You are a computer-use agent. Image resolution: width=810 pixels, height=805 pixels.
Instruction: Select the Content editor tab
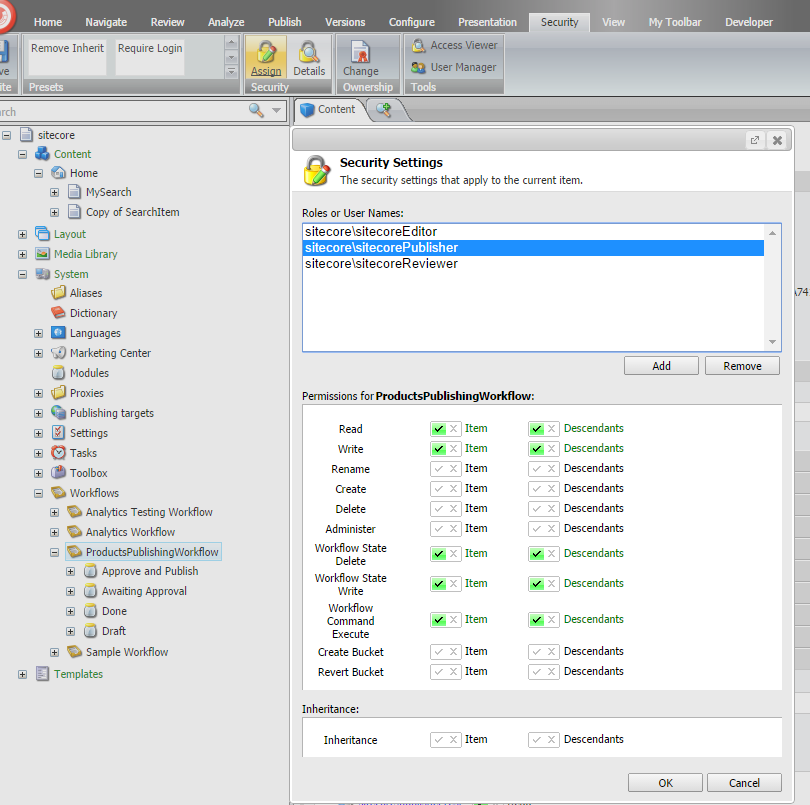click(x=330, y=110)
